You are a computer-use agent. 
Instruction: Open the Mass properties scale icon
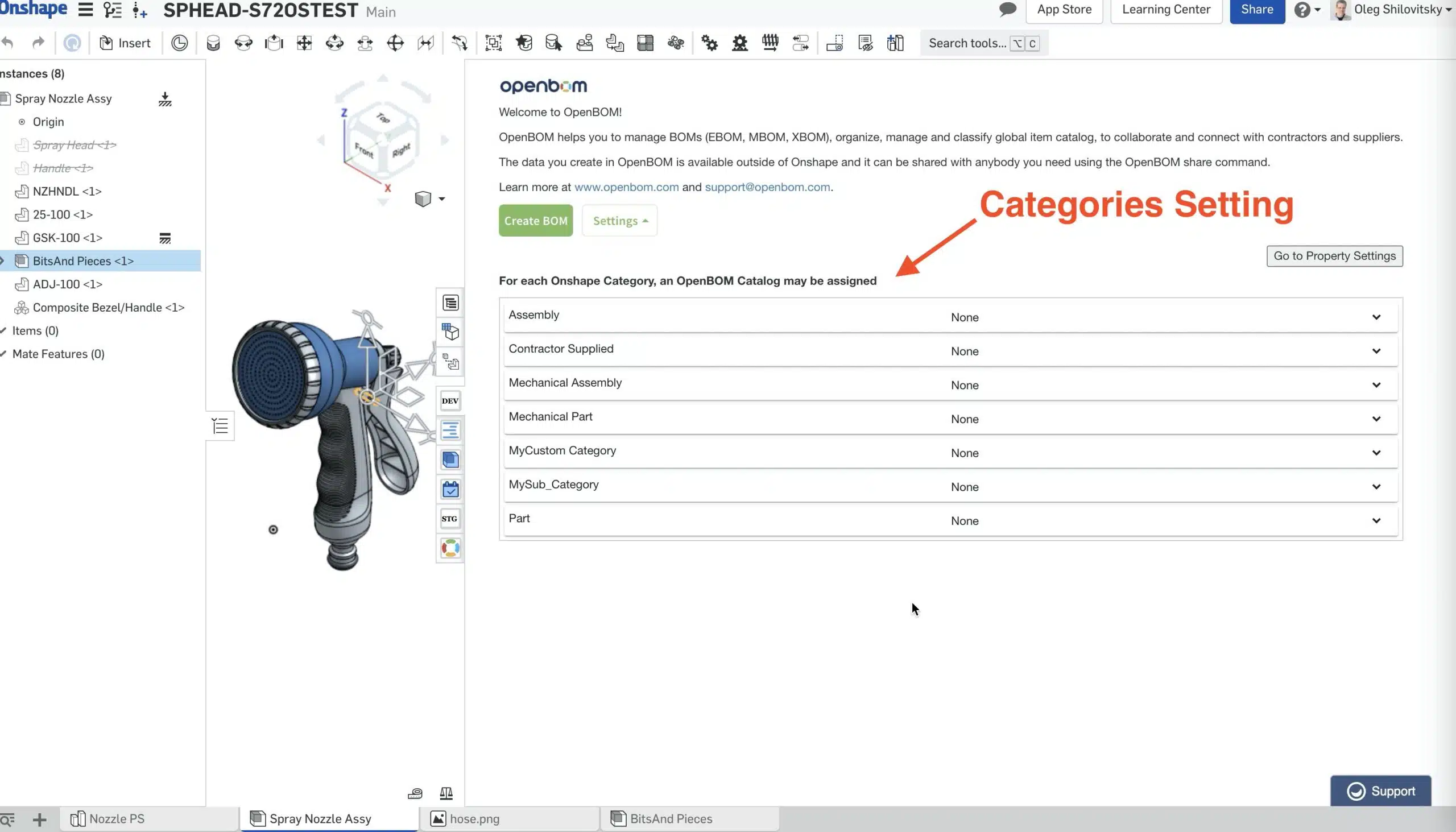[x=446, y=793]
